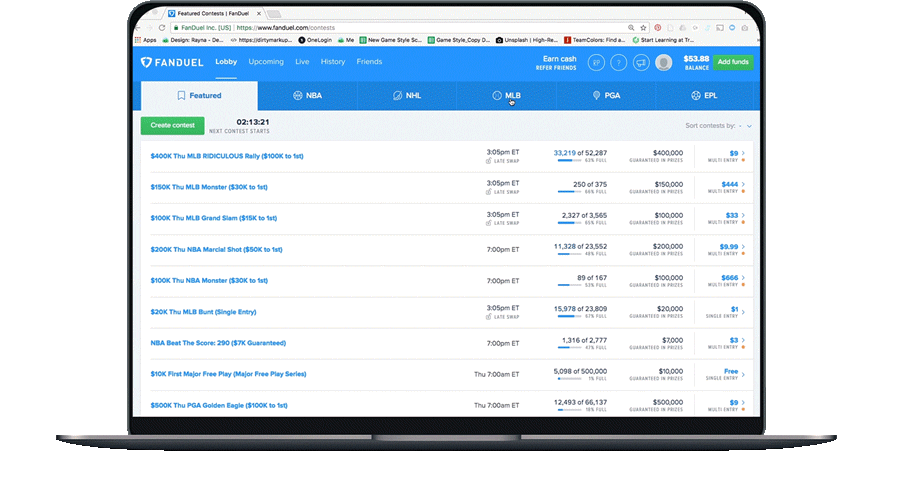This screenshot has height=478, width=900.
Task: Expand the $3 entry chevron
Action: pos(743,340)
